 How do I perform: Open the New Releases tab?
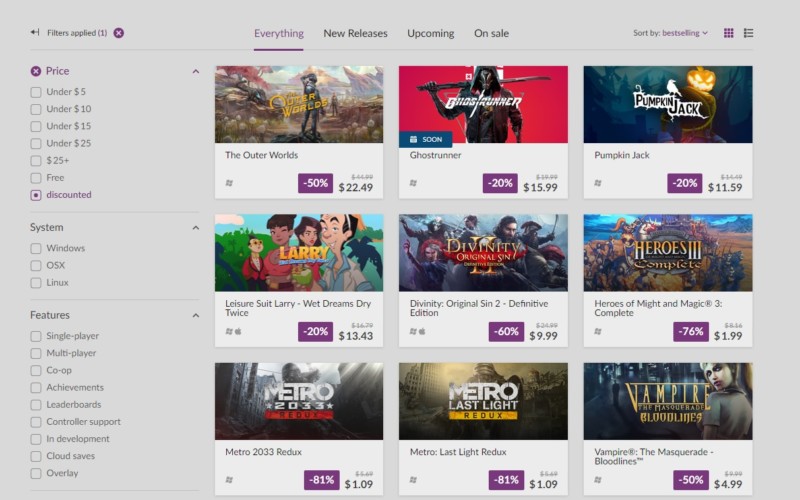(x=355, y=33)
